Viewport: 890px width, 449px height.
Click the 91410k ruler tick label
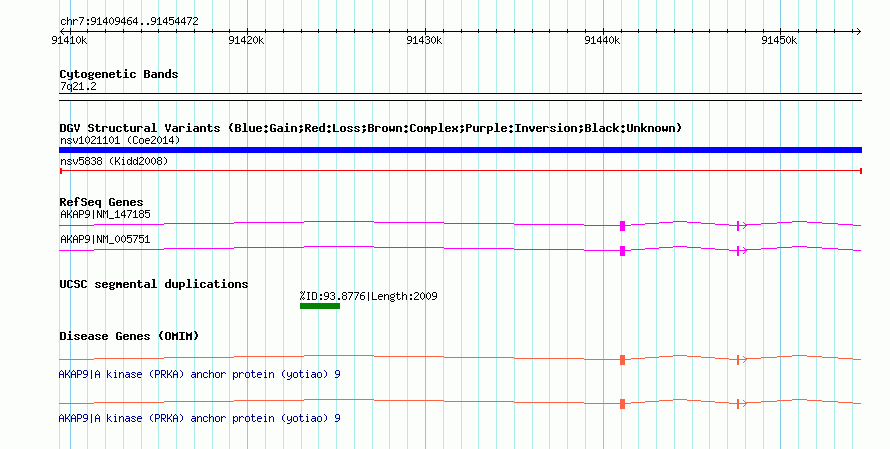pos(69,40)
